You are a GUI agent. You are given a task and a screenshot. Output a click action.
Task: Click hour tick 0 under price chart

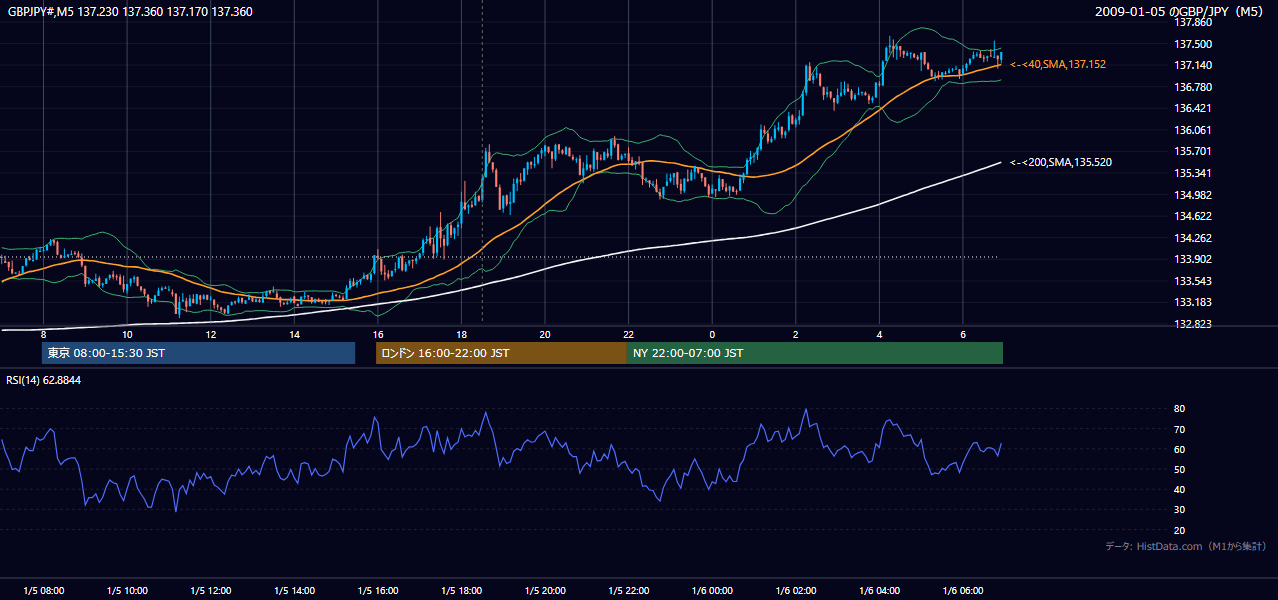pos(712,334)
